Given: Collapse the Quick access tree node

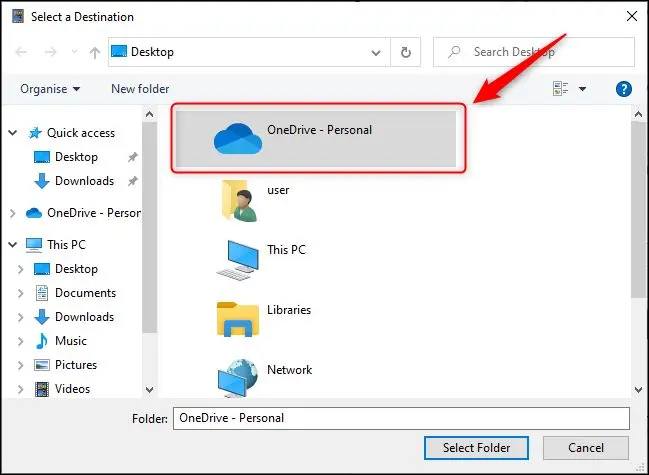Looking at the screenshot, I should 13,133.
